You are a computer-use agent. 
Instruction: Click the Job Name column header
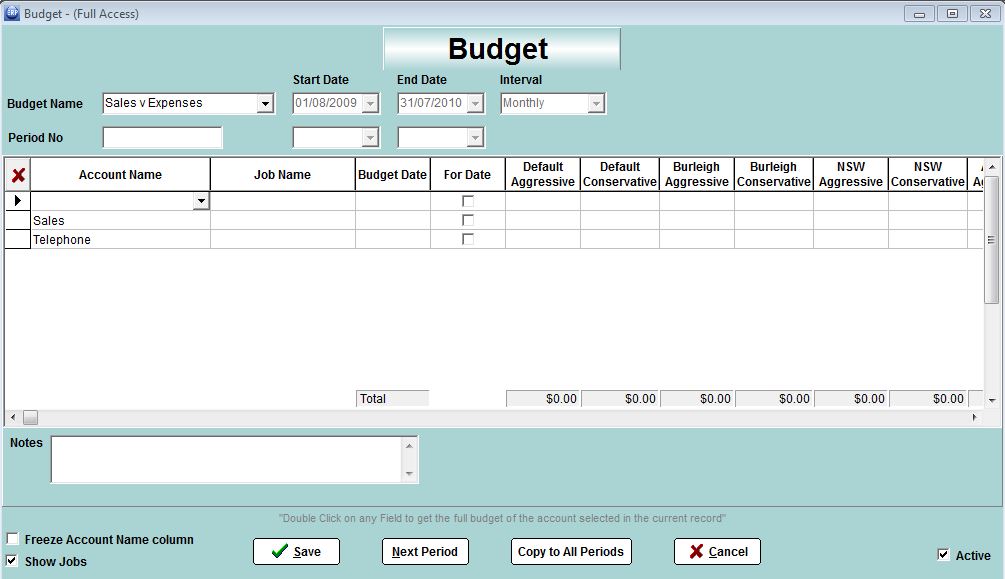point(282,175)
